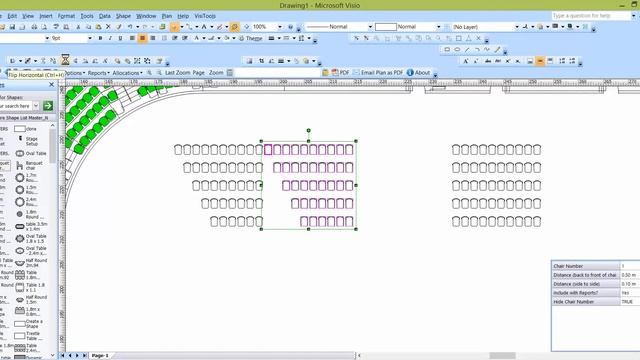Click the Delete X icon in the standard toolbar
Image resolution: width=640 pixels, height=360 pixels.
coord(108,27)
